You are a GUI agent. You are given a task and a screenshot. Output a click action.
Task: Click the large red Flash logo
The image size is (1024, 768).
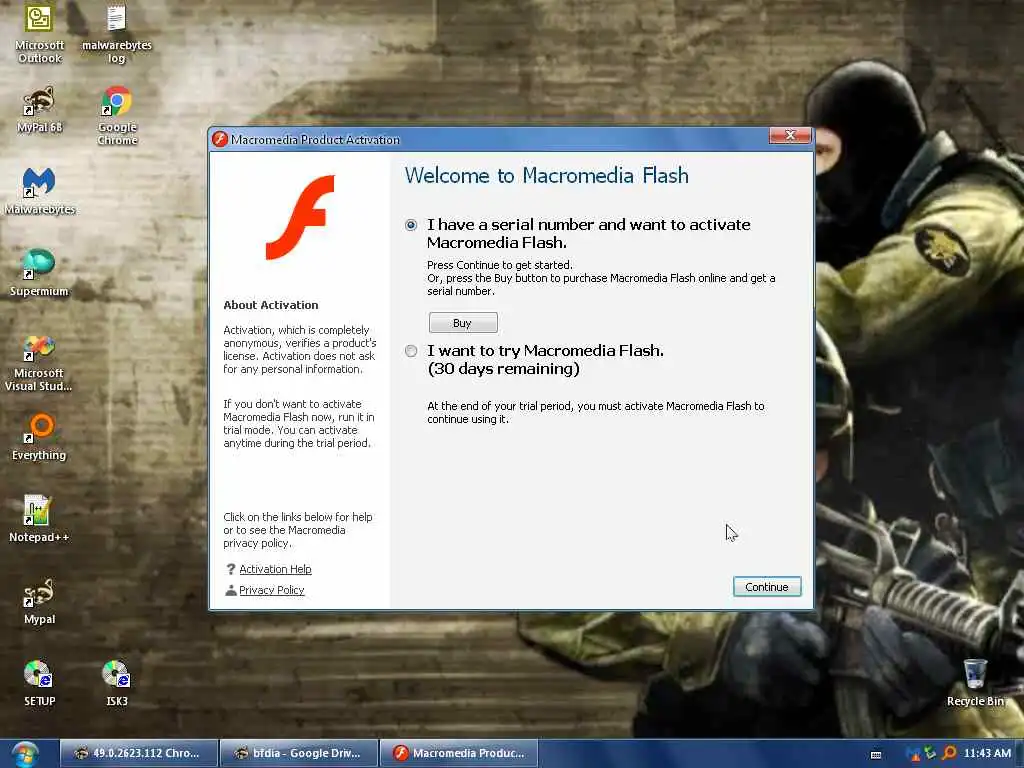(x=300, y=217)
